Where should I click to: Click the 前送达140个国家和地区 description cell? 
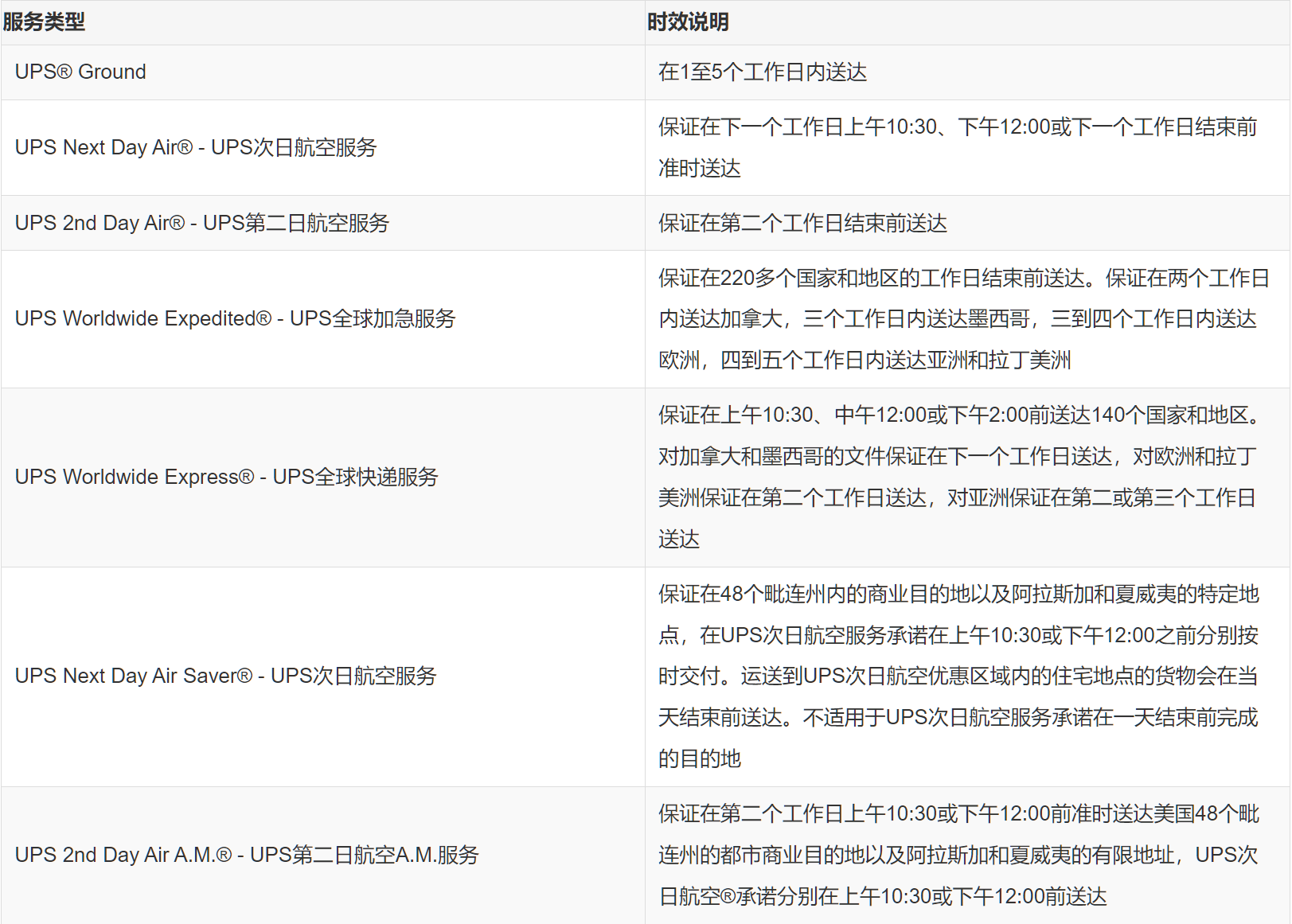click(x=967, y=478)
